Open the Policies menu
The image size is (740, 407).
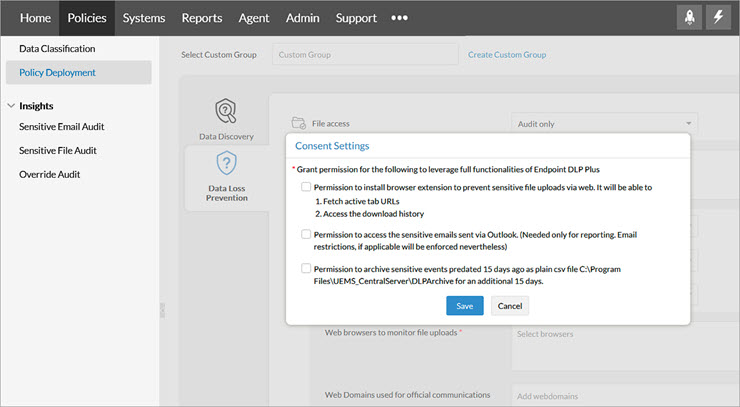click(x=87, y=18)
